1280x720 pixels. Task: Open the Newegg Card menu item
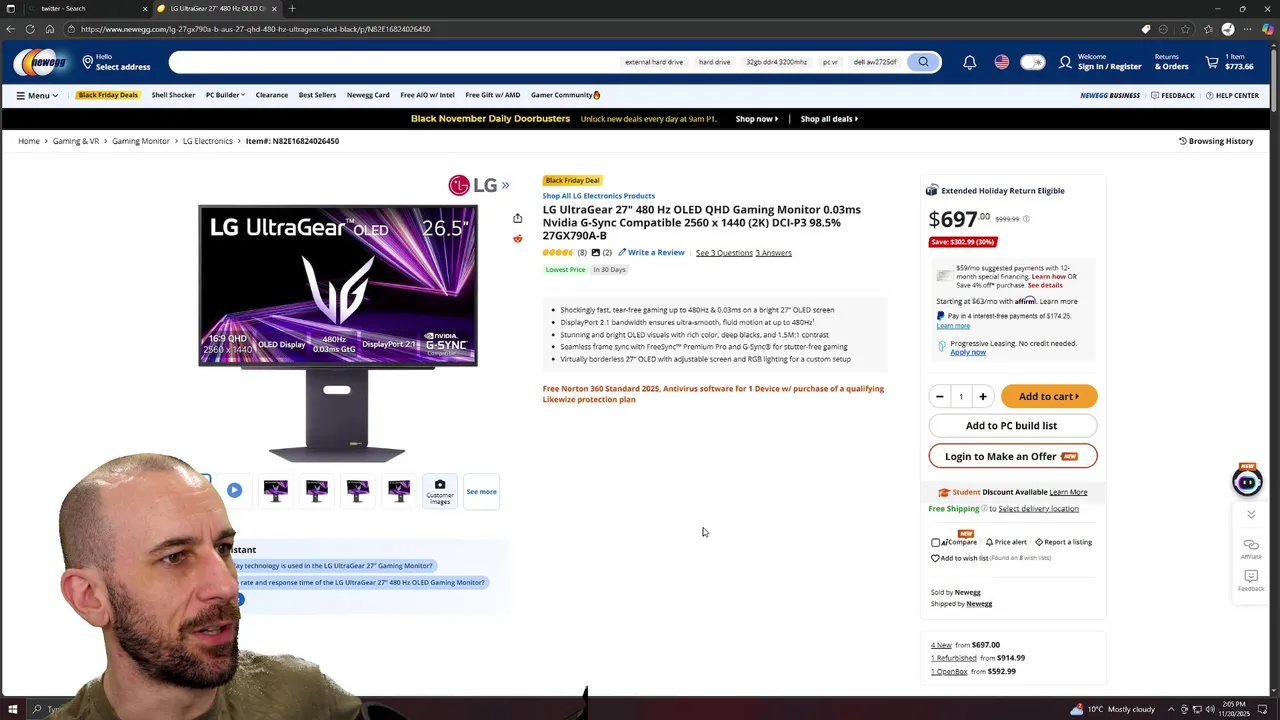pos(368,95)
